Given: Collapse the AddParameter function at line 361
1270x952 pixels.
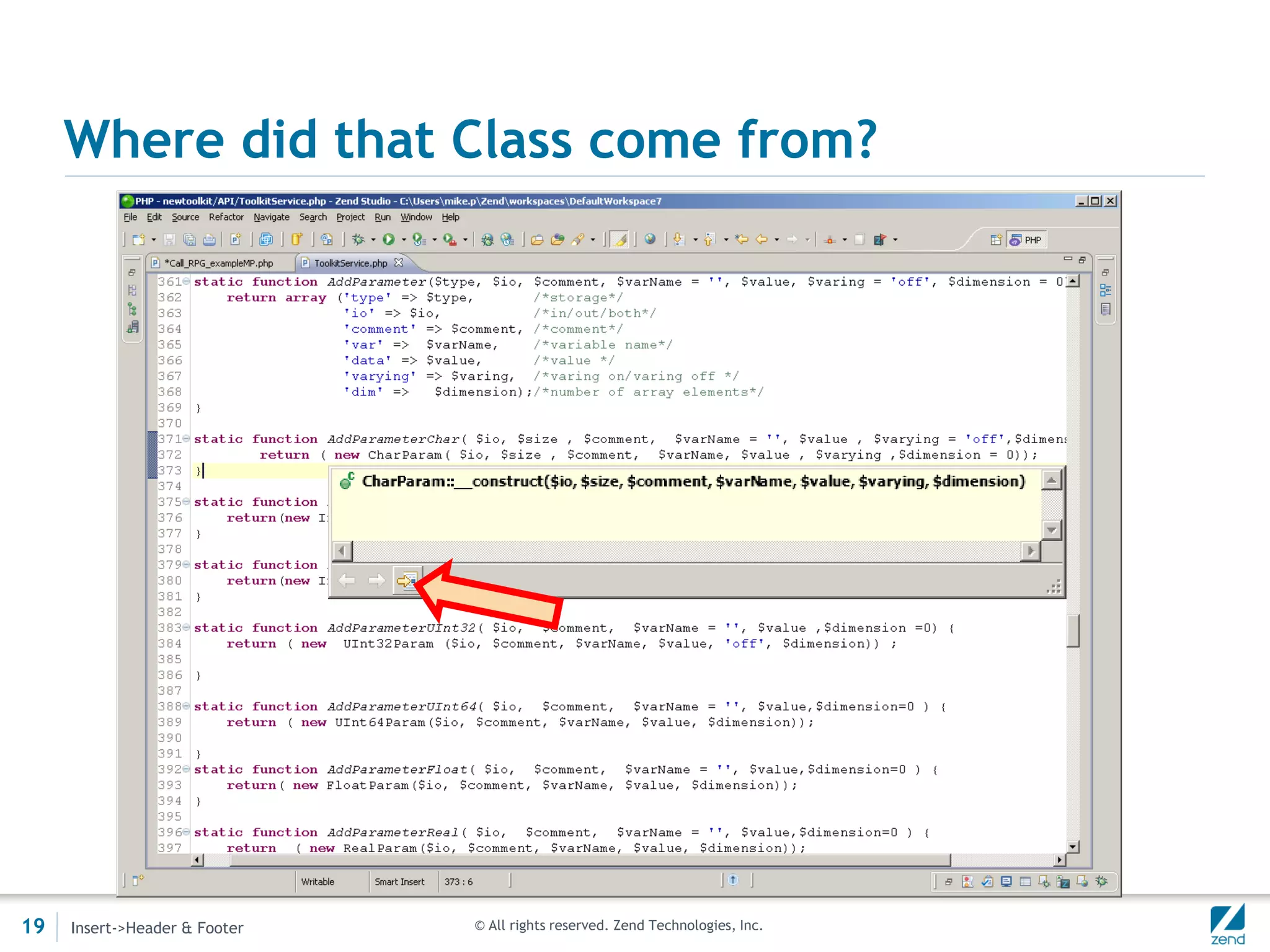Looking at the screenshot, I should point(187,282).
